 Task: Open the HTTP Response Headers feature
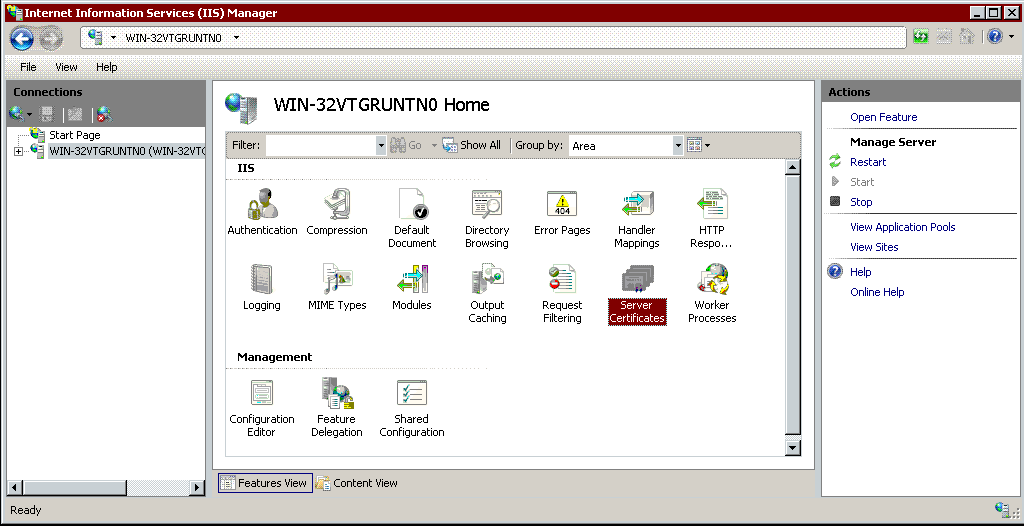coord(712,219)
